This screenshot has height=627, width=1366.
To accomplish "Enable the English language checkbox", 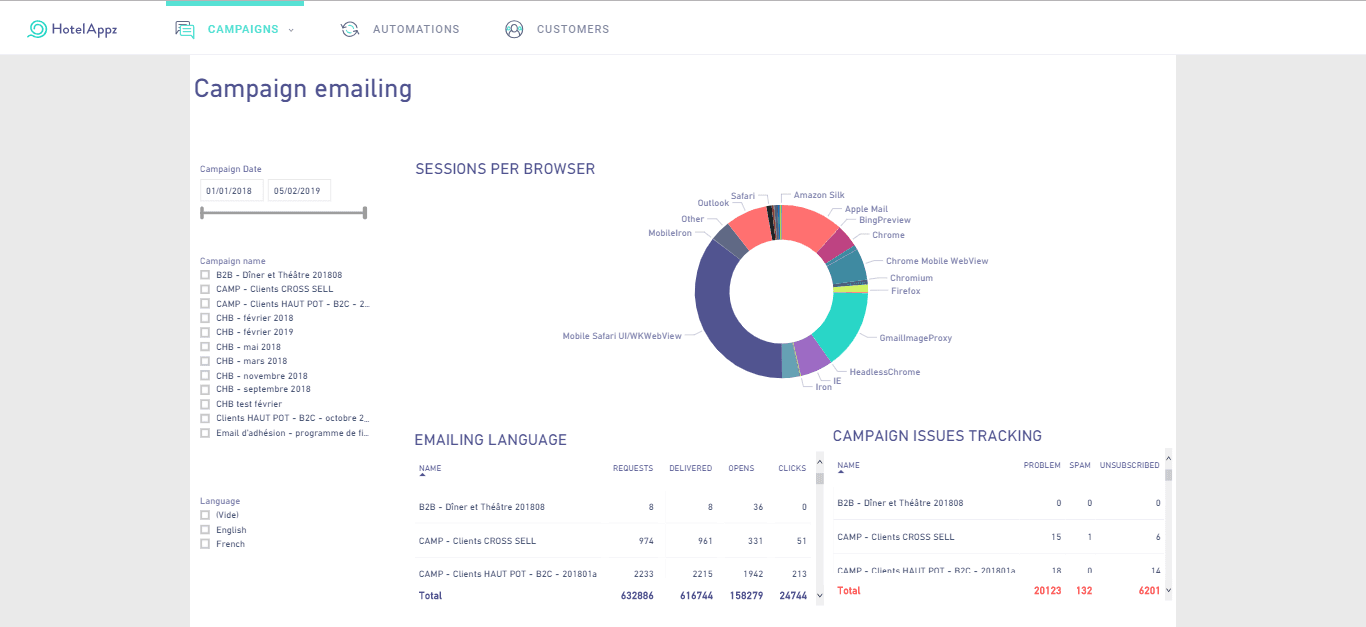I will point(205,530).
